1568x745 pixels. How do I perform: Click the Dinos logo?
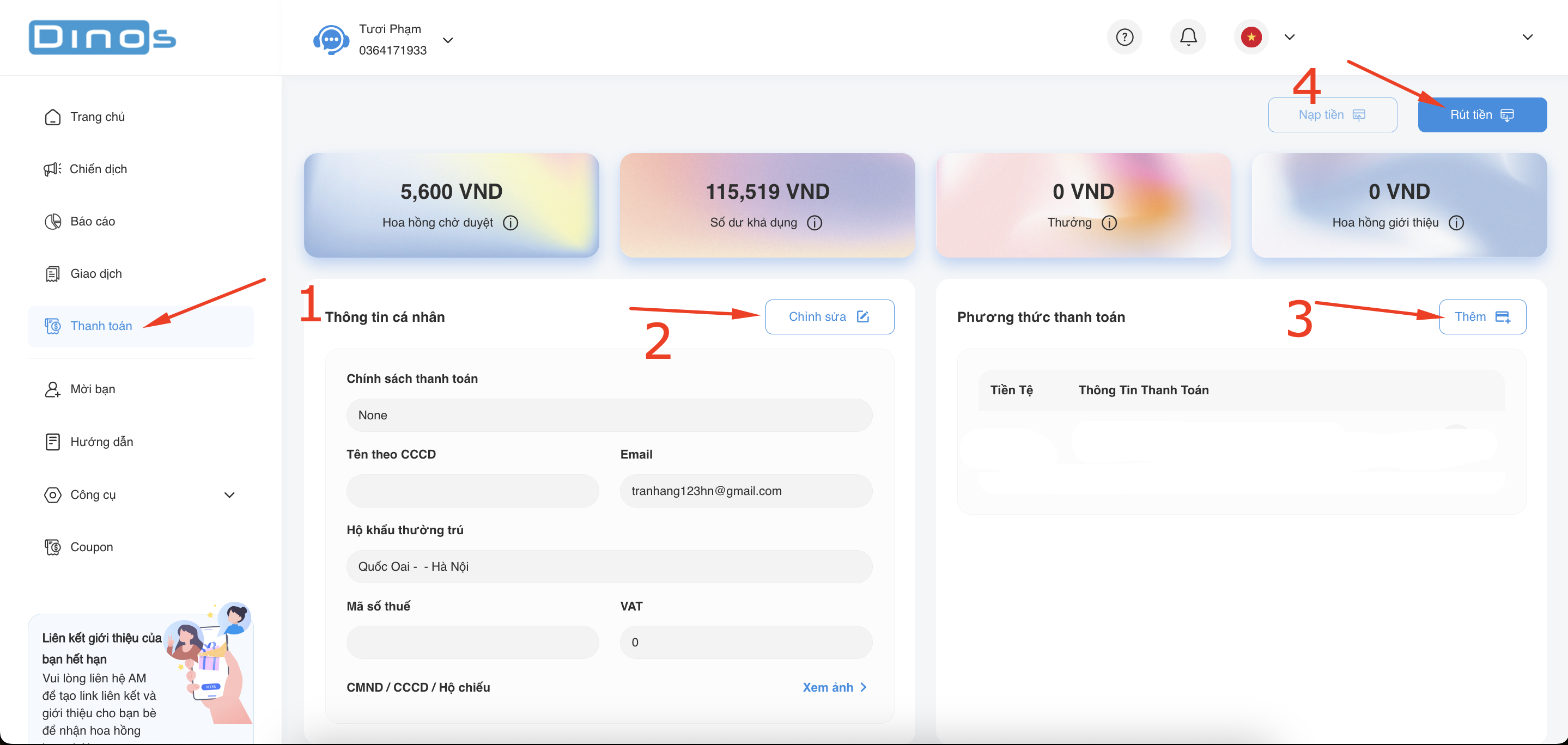(102, 38)
